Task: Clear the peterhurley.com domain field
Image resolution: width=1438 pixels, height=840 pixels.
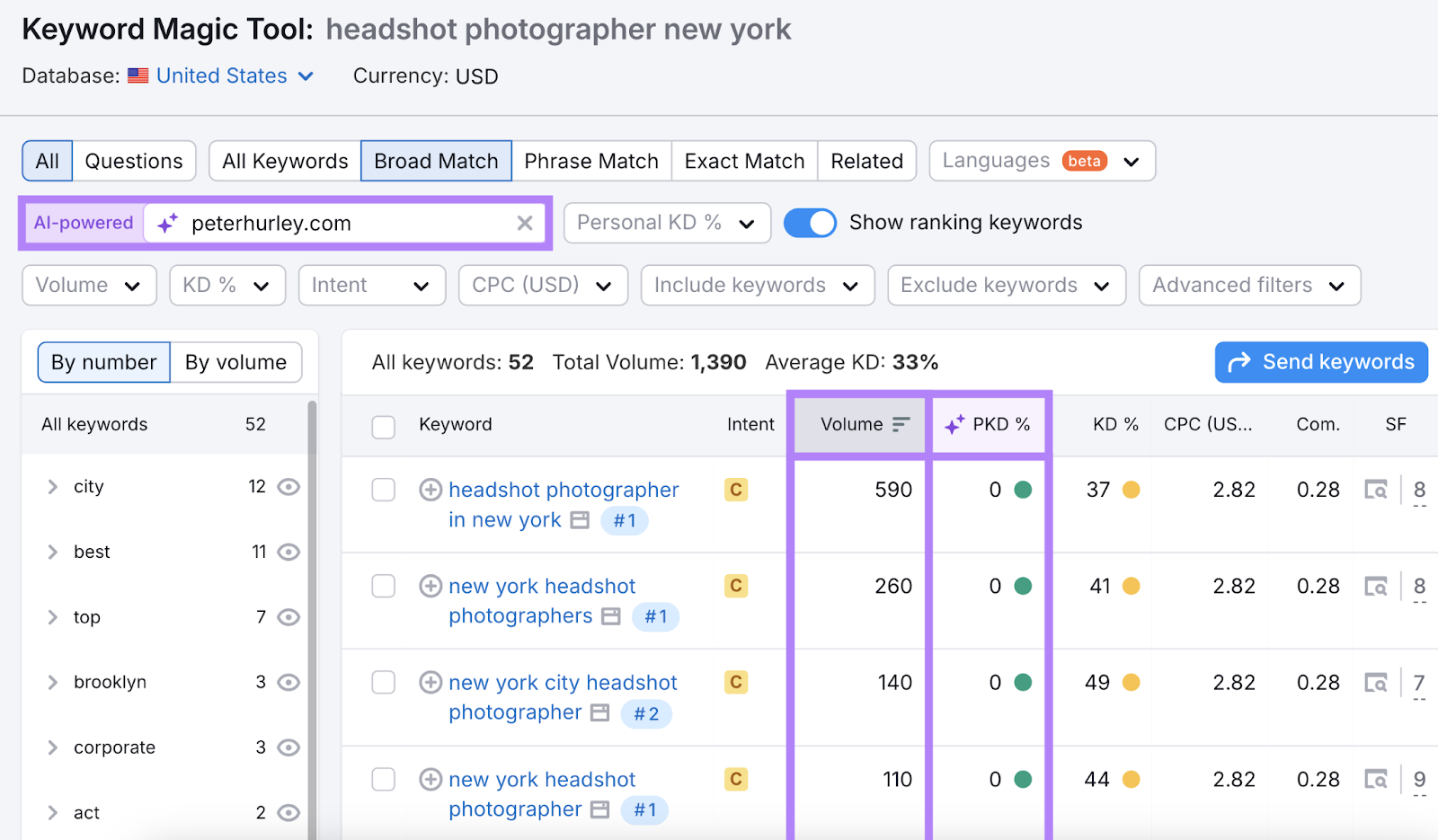Action: (x=525, y=224)
